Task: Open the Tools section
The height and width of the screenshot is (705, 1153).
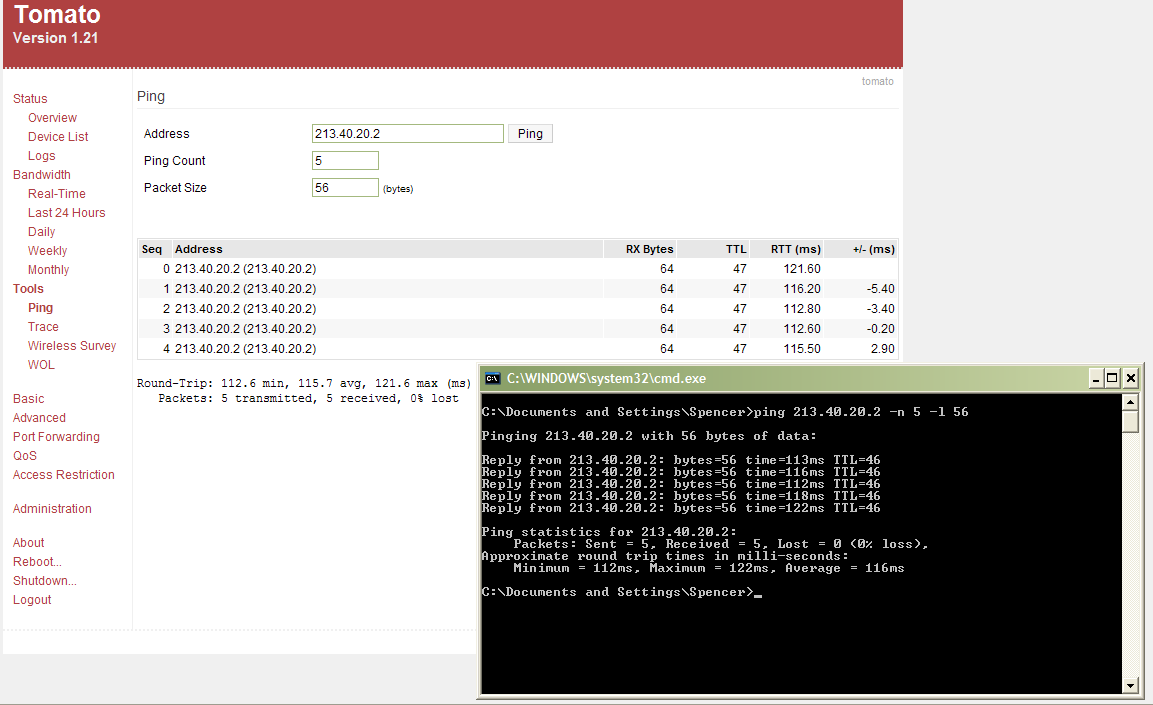Action: 28,289
